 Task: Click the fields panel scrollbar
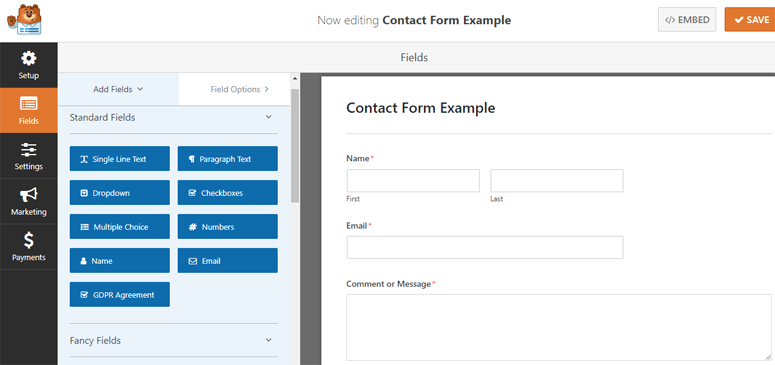(x=295, y=146)
